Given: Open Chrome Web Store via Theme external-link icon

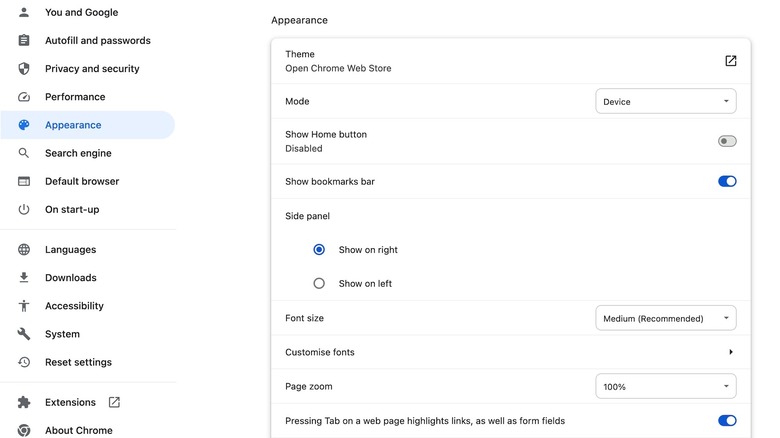Looking at the screenshot, I should tap(731, 61).
